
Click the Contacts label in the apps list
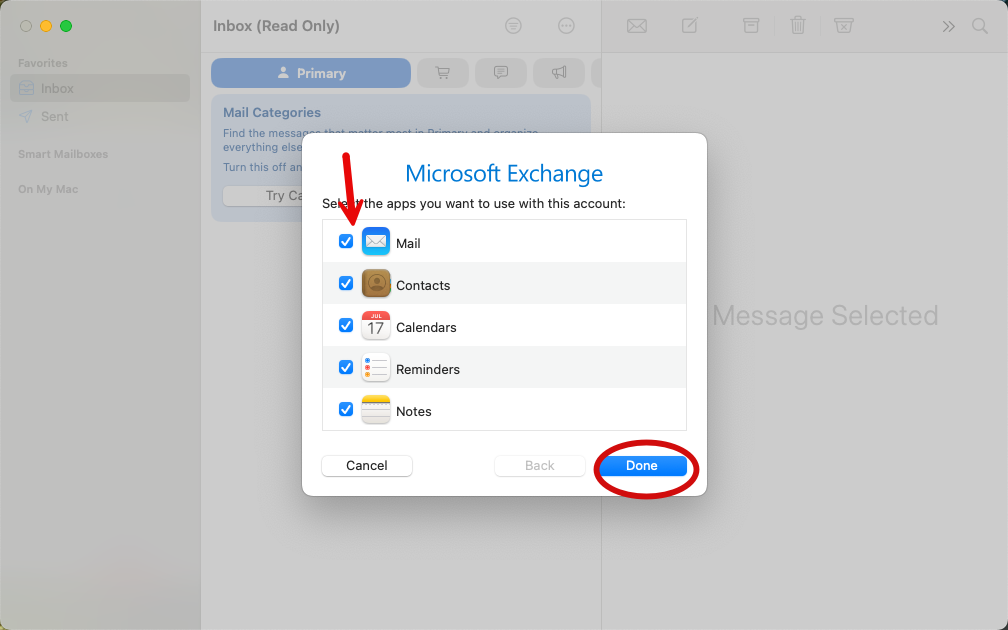pyautogui.click(x=423, y=285)
